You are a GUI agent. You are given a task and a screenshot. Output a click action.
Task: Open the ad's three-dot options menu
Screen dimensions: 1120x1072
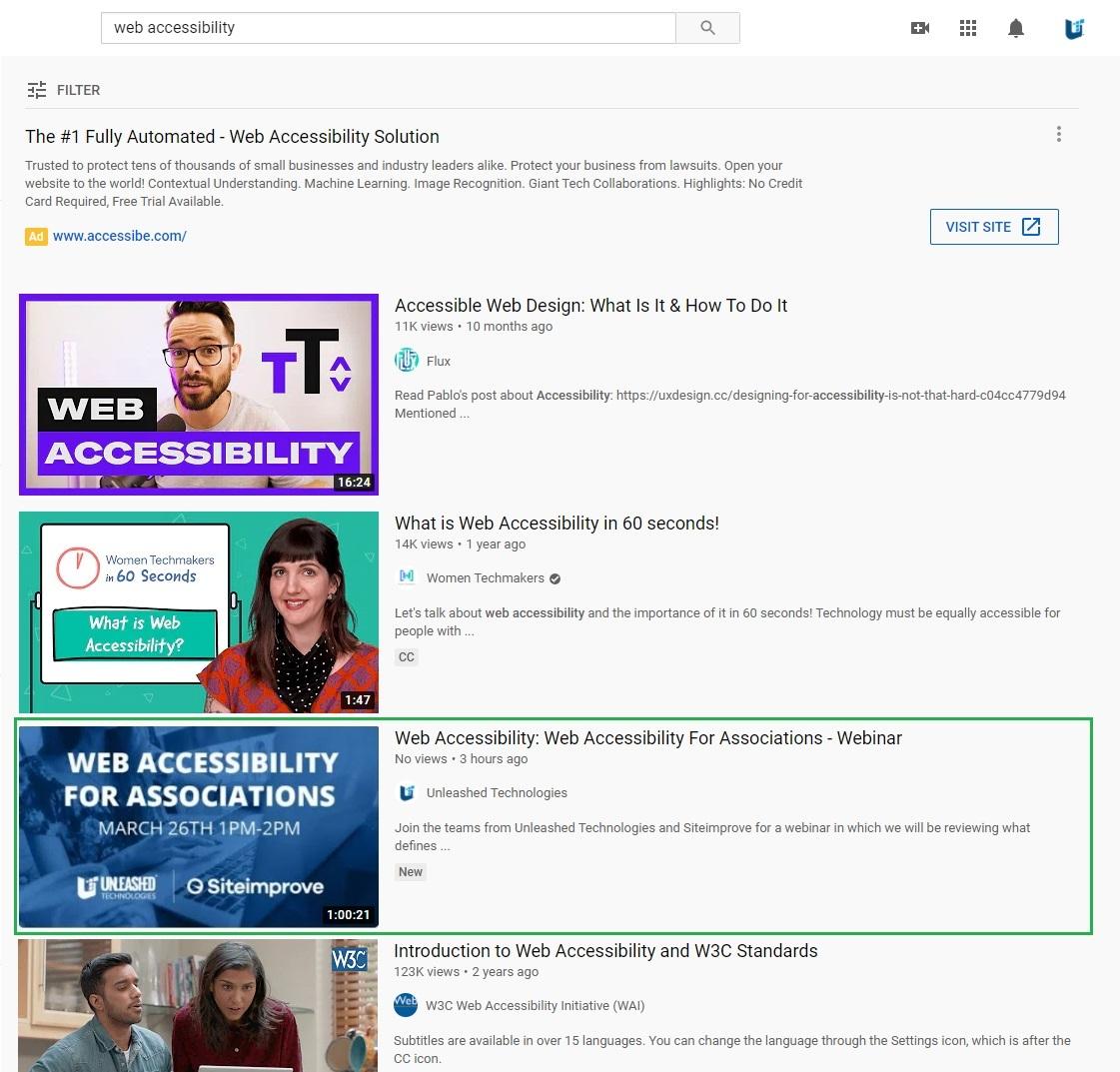[1059, 134]
